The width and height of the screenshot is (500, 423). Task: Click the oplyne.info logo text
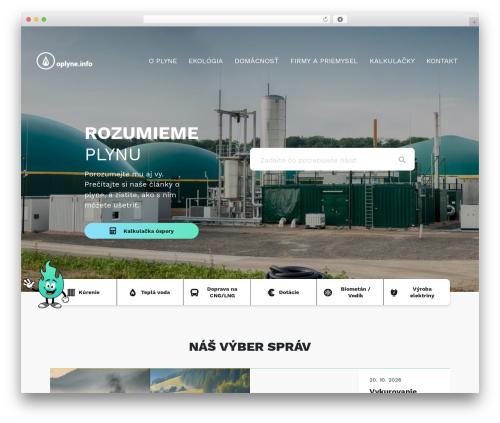pos(74,64)
